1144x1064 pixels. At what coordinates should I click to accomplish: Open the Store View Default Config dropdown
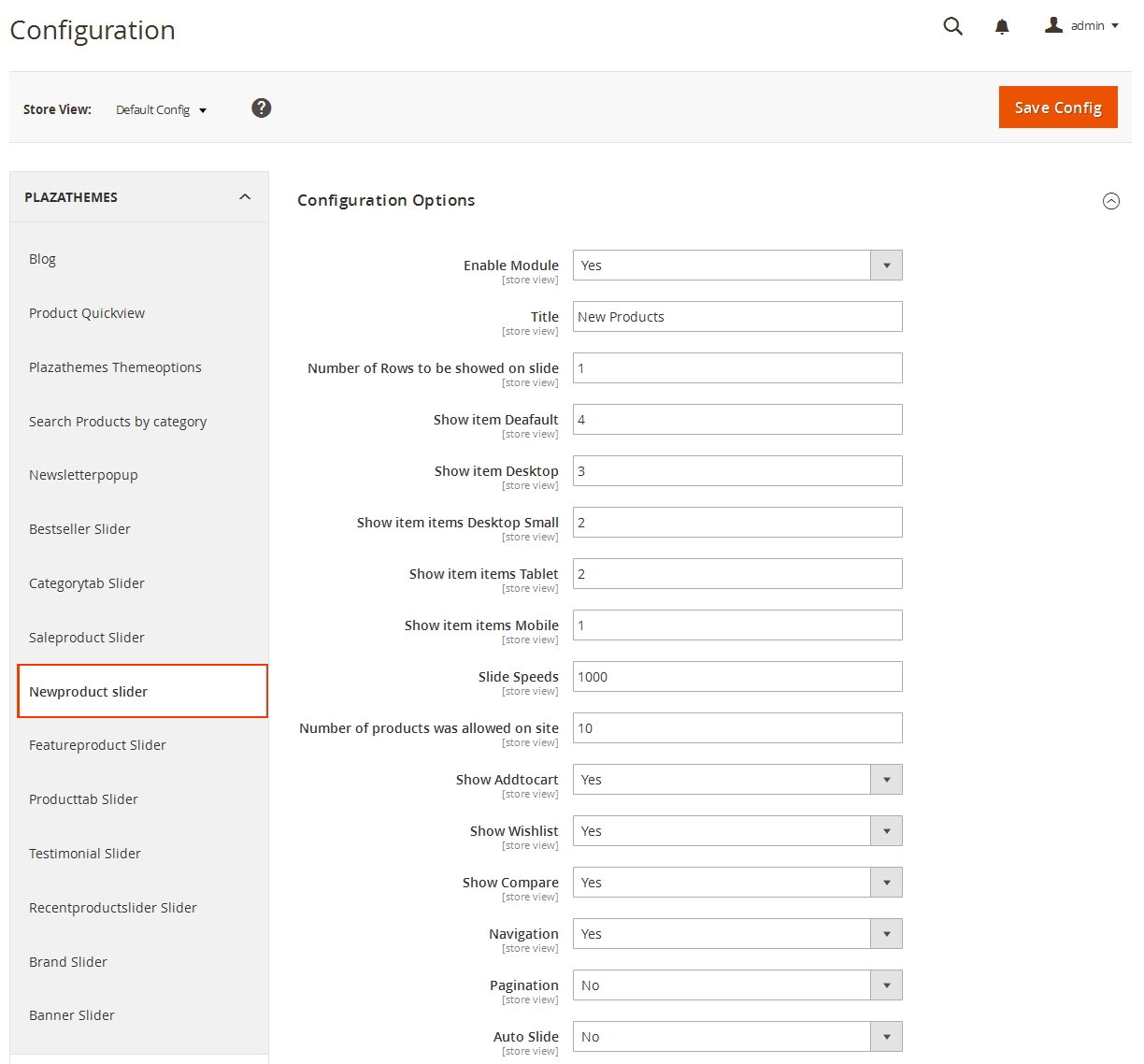(x=161, y=110)
